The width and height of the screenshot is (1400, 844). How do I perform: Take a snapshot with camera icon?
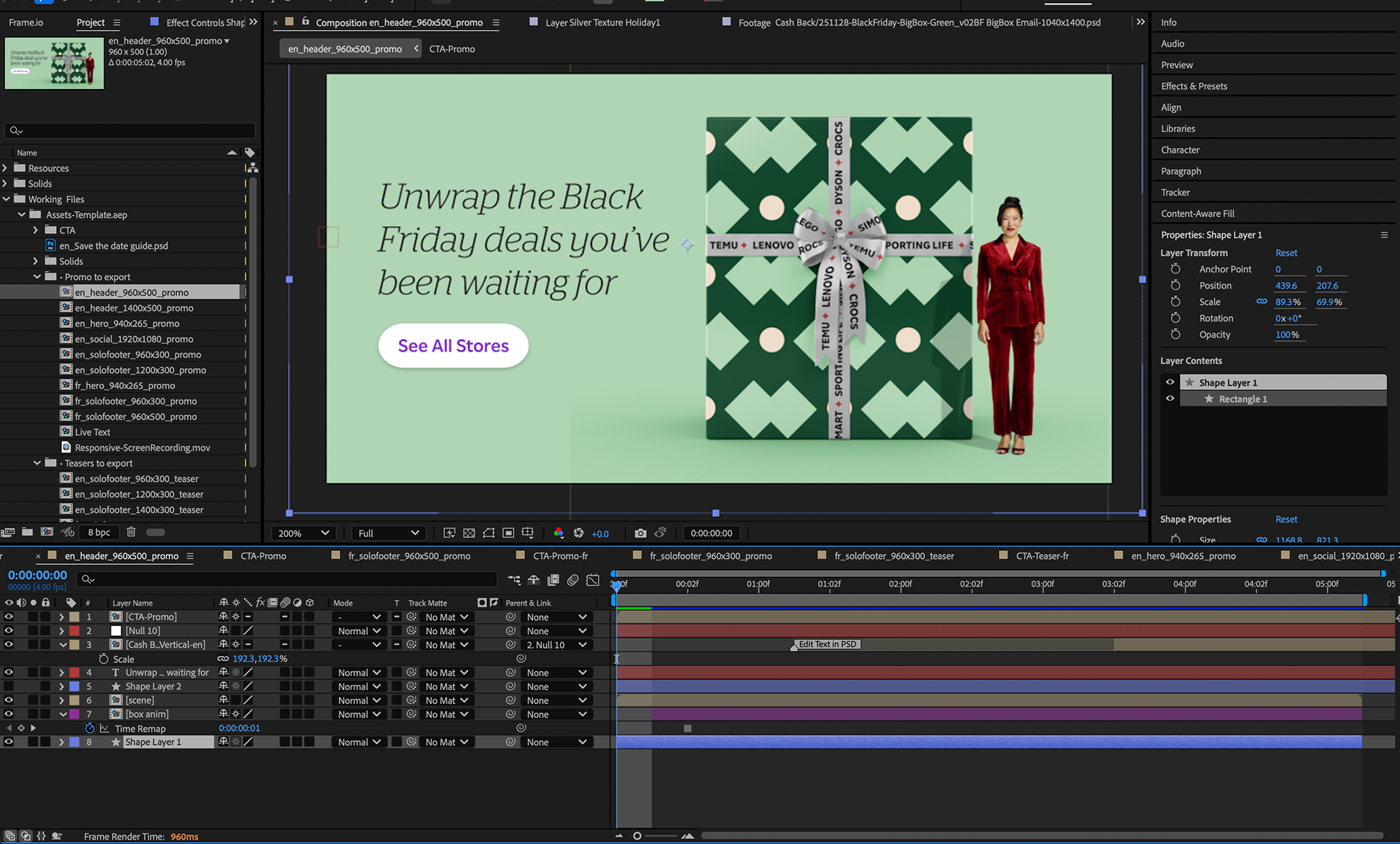point(640,534)
